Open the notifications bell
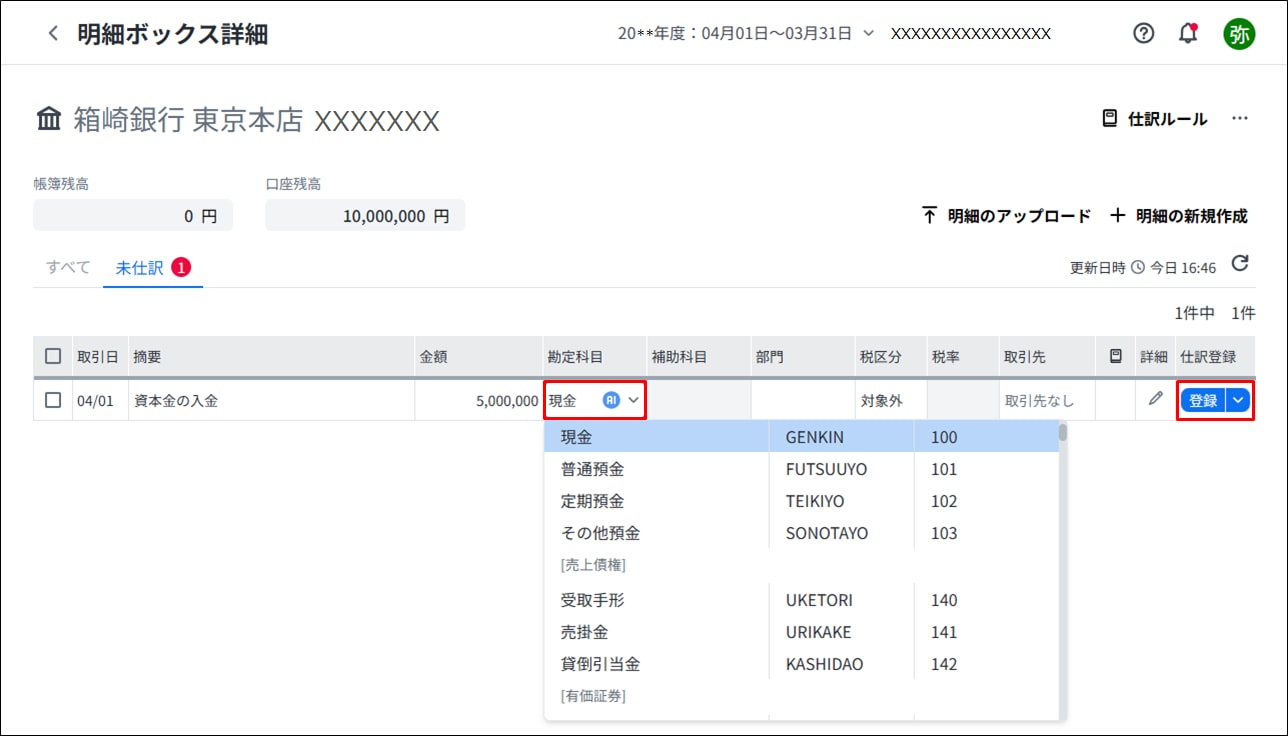Screen dimensions: 1288x736 point(1188,33)
